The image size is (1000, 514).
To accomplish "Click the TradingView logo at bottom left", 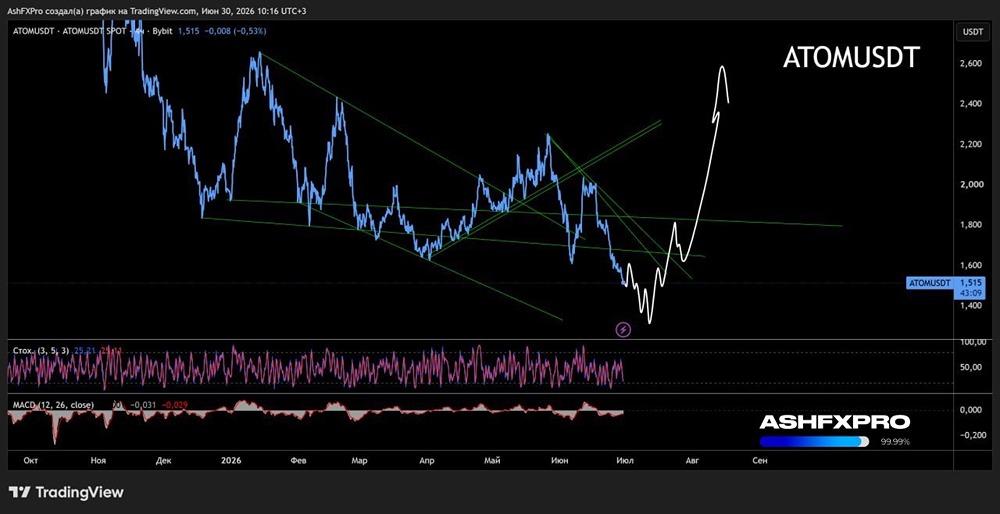I will point(66,492).
